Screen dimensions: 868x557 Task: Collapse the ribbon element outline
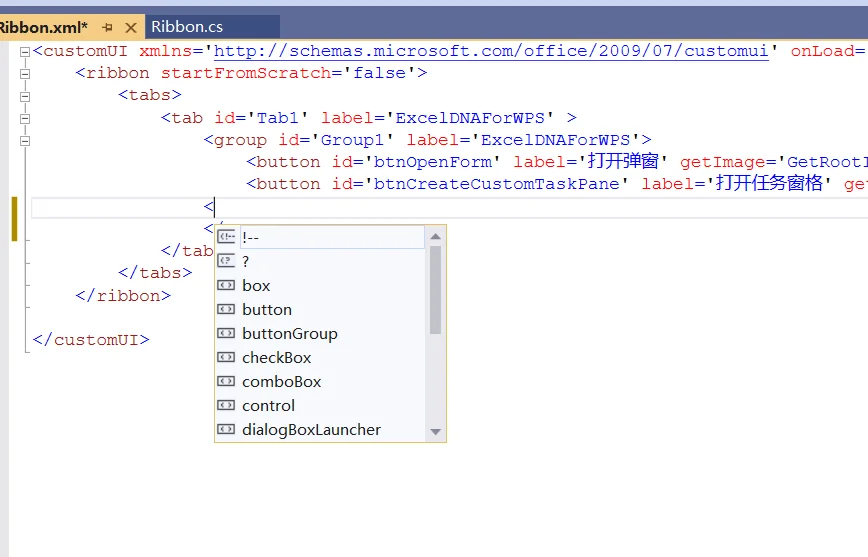tap(25, 74)
